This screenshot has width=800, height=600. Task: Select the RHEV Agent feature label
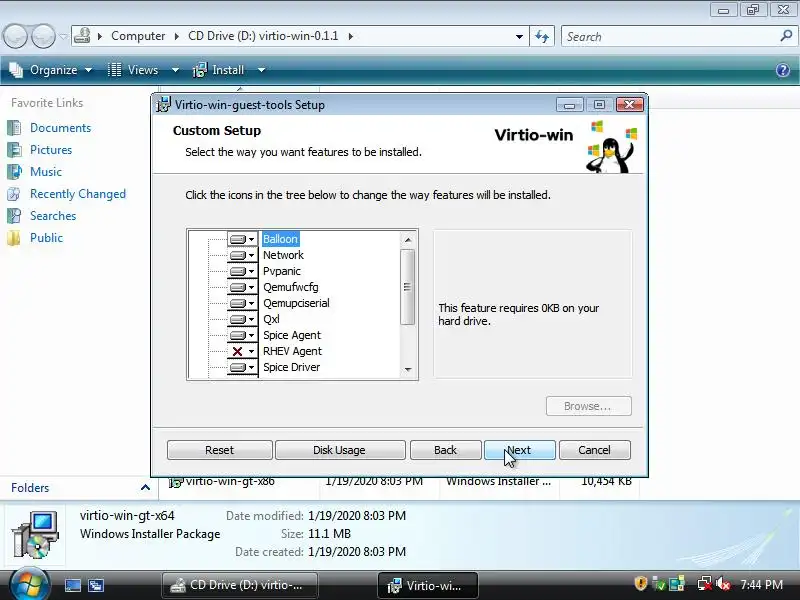292,352
